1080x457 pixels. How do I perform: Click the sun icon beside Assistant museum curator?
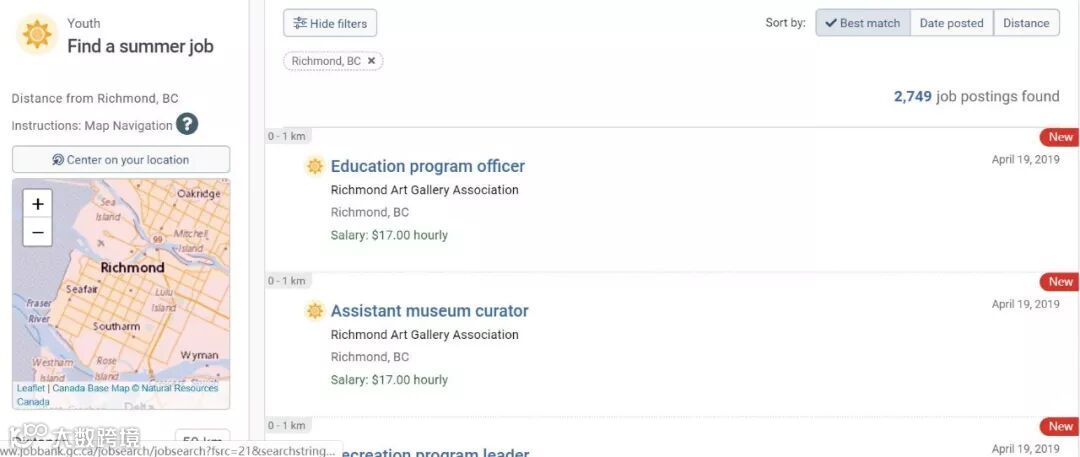point(315,311)
